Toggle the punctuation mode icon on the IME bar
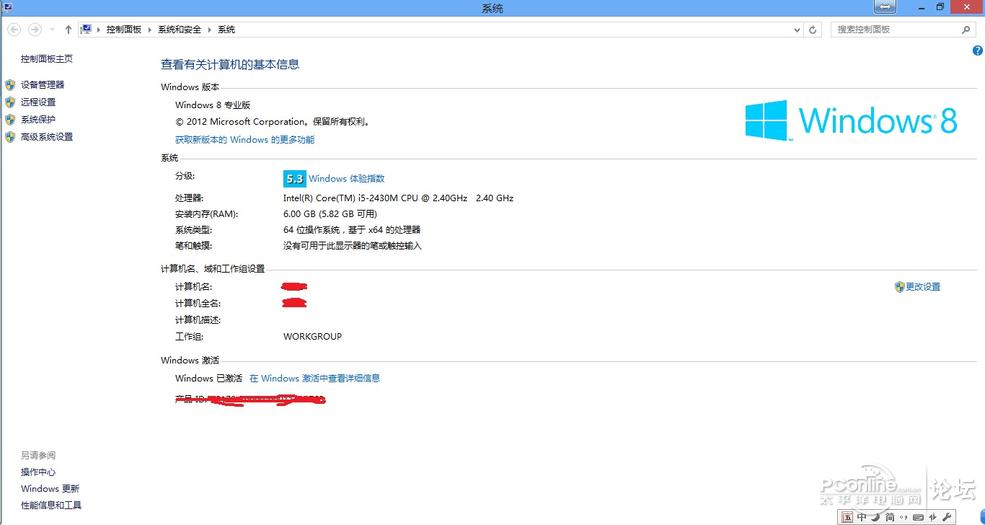985x525 pixels. pyautogui.click(x=903, y=517)
